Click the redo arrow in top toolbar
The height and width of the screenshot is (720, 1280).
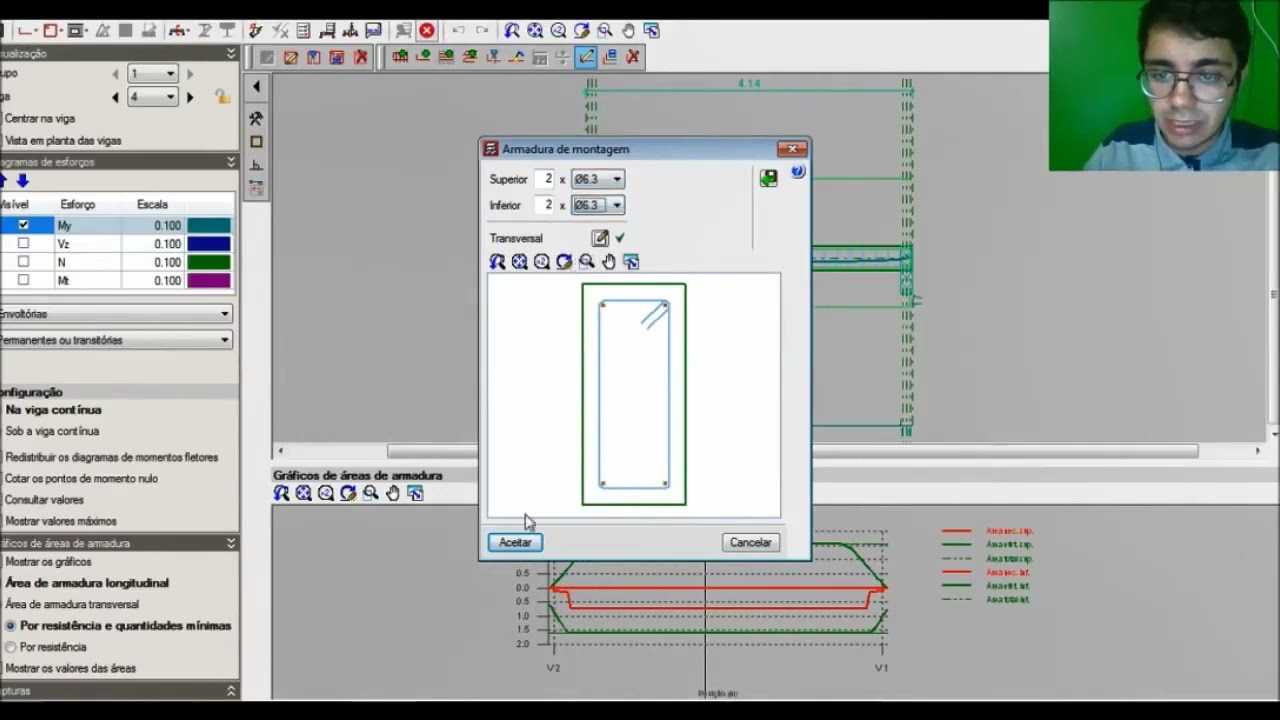(x=482, y=31)
